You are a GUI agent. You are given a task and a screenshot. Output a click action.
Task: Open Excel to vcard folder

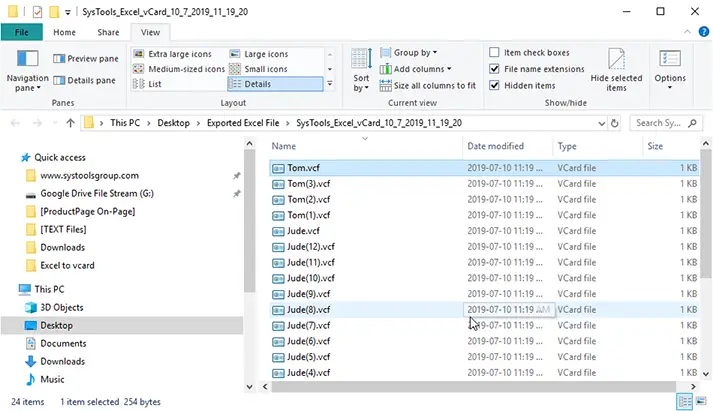(67, 266)
